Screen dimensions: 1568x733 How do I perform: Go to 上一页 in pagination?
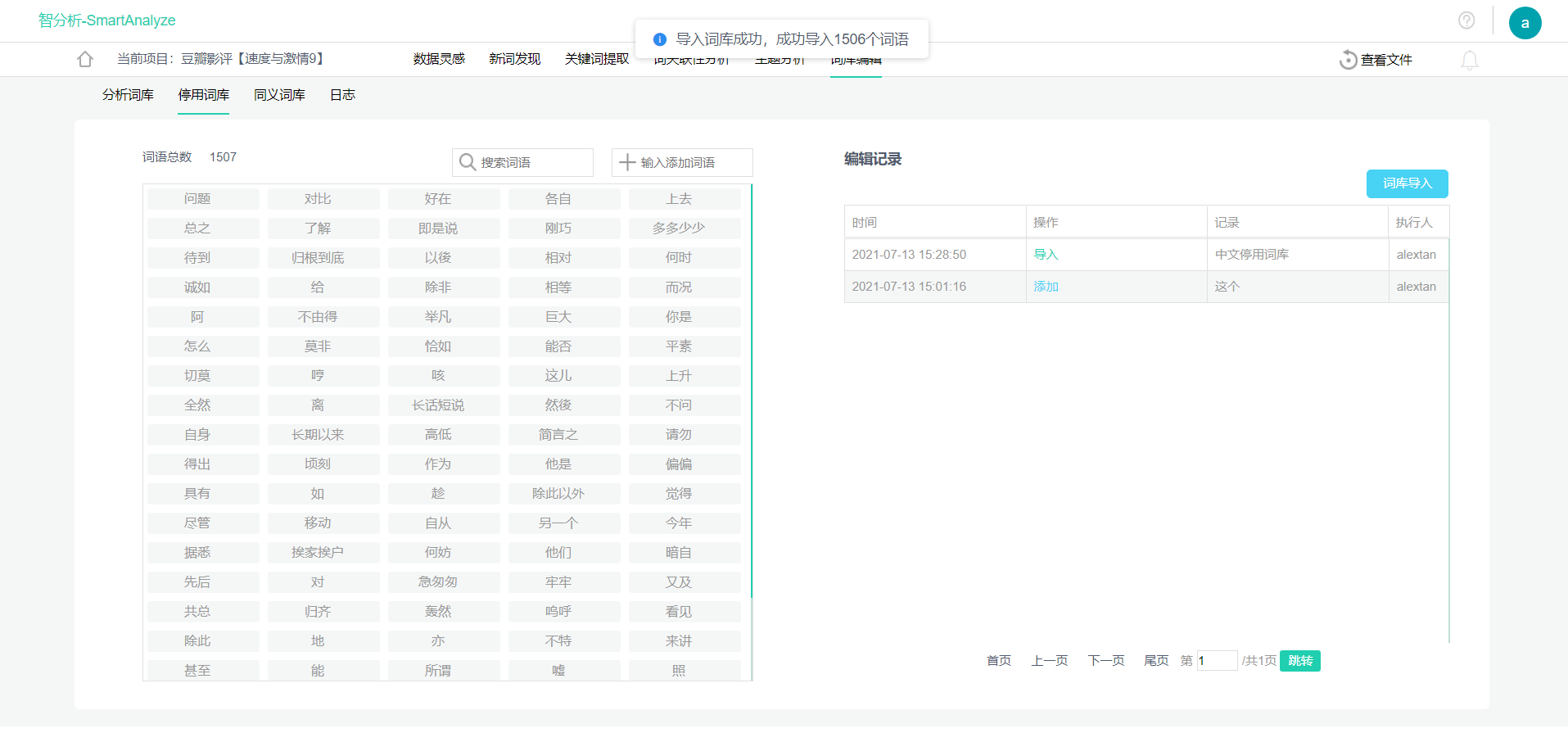[x=1050, y=661]
